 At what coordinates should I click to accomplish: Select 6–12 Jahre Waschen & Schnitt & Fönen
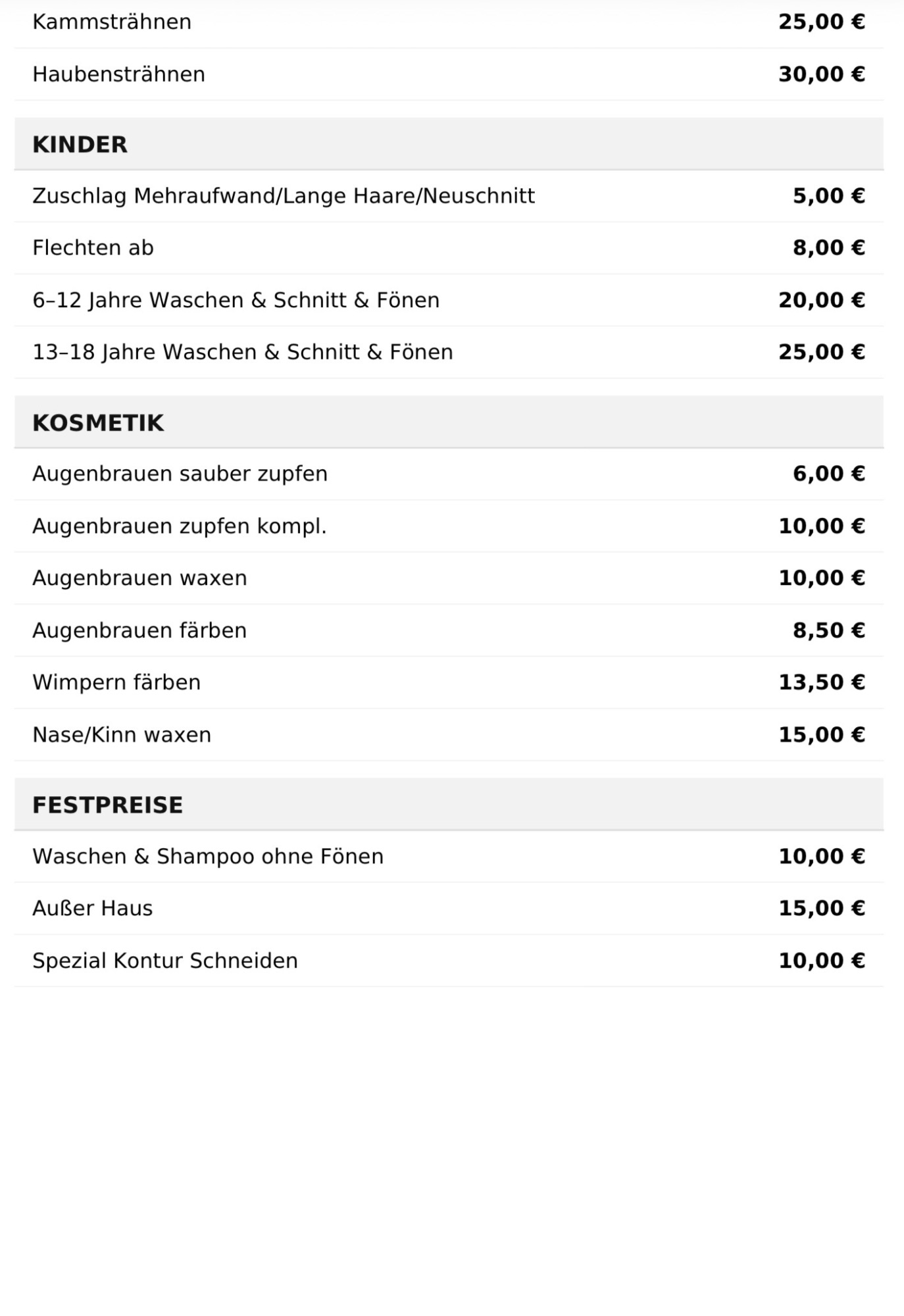pos(236,300)
